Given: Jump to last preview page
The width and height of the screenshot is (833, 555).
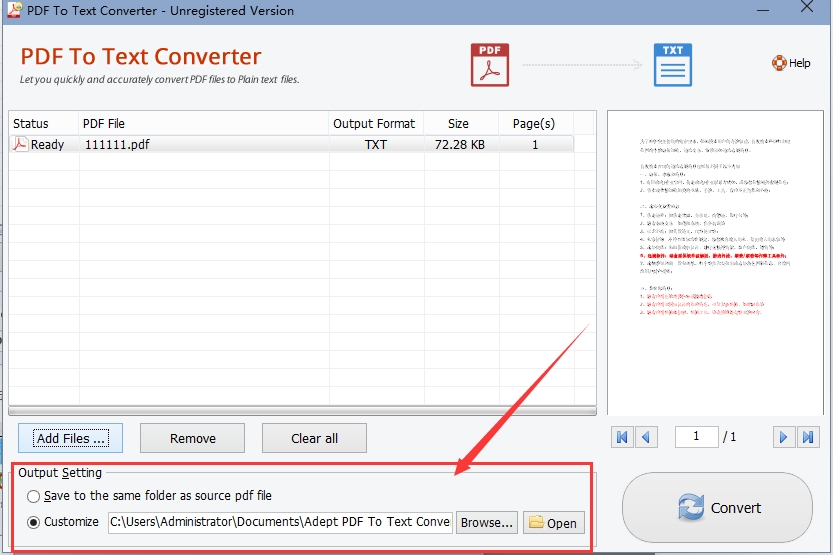Looking at the screenshot, I should click(808, 437).
